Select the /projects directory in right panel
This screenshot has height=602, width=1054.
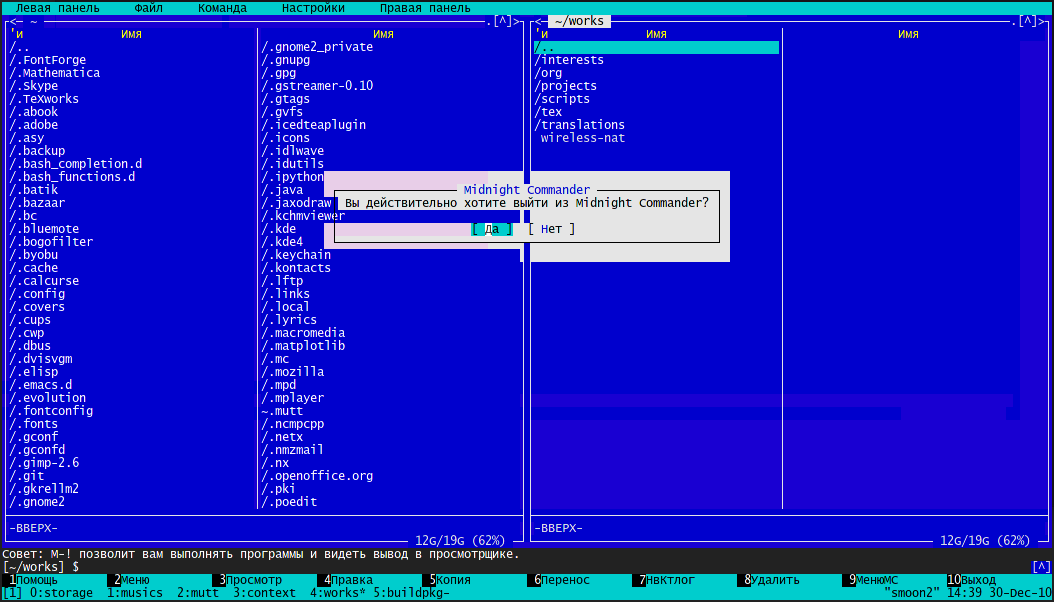point(566,86)
